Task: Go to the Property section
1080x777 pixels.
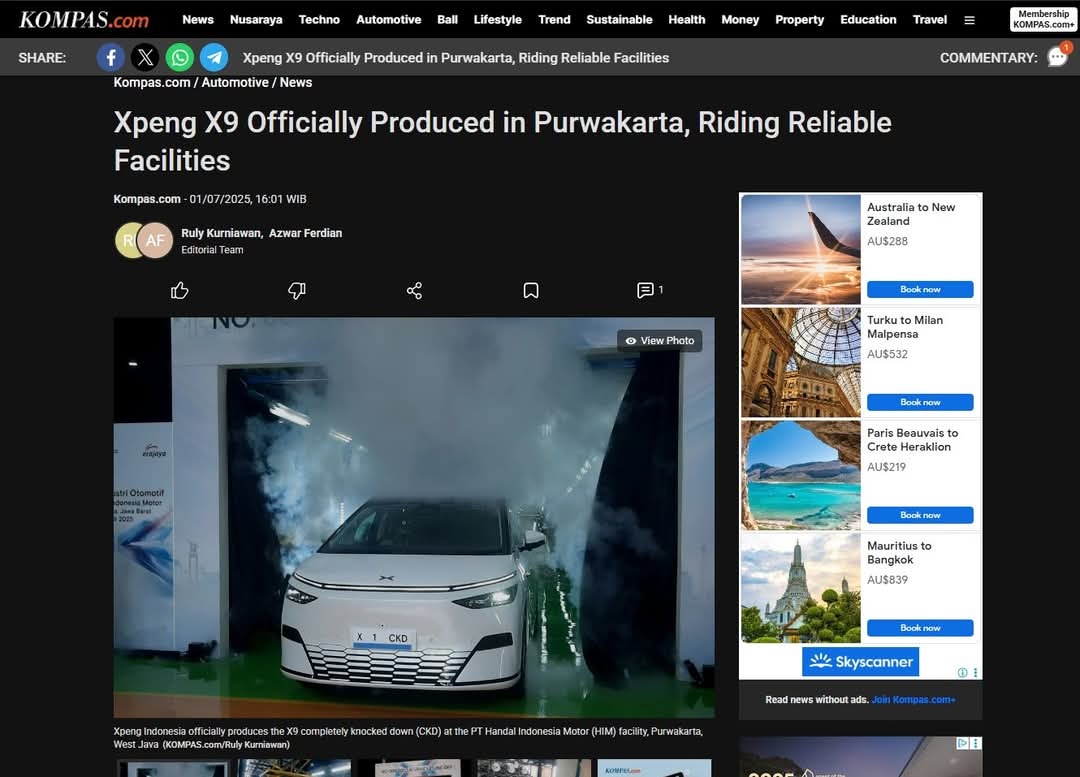Action: pyautogui.click(x=799, y=20)
